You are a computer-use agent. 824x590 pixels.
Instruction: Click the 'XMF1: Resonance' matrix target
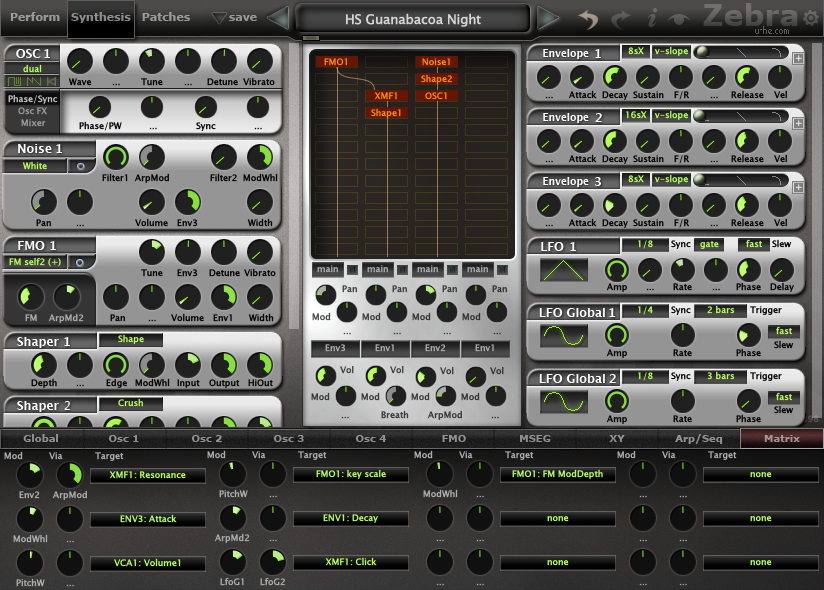(148, 475)
